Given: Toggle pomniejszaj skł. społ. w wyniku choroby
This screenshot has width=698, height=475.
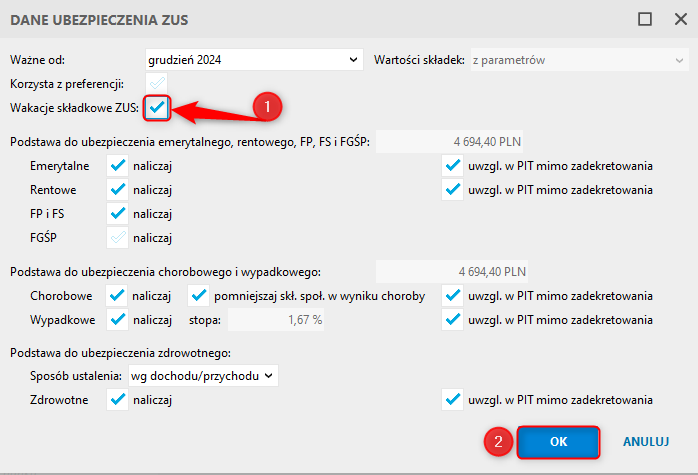Looking at the screenshot, I should (199, 296).
